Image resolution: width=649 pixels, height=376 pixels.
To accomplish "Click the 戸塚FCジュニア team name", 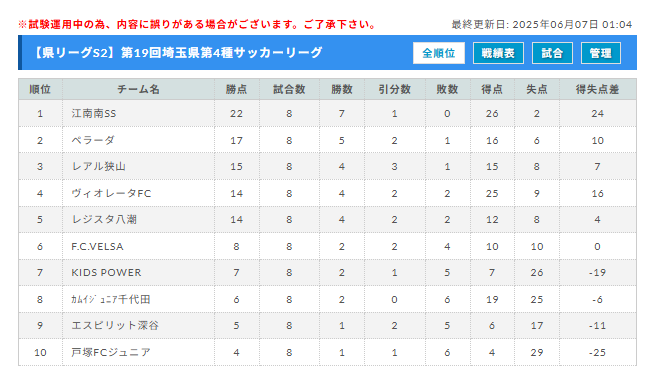I will (x=111, y=352).
